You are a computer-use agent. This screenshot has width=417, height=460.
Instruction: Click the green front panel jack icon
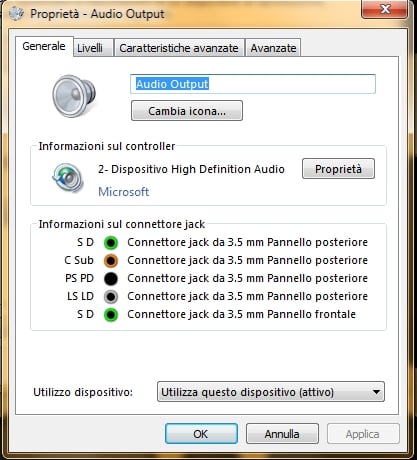(111, 315)
